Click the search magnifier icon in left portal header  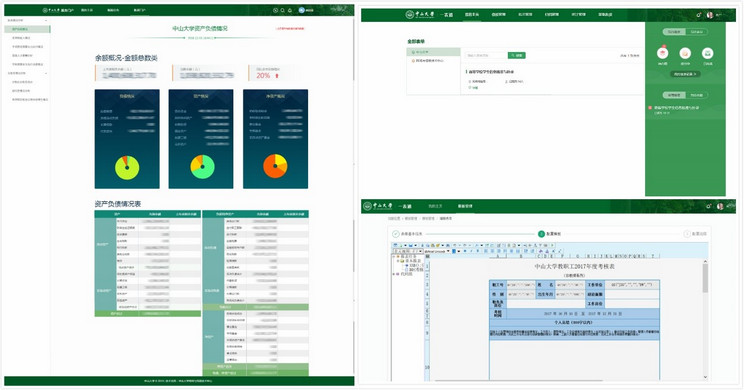pos(282,10)
